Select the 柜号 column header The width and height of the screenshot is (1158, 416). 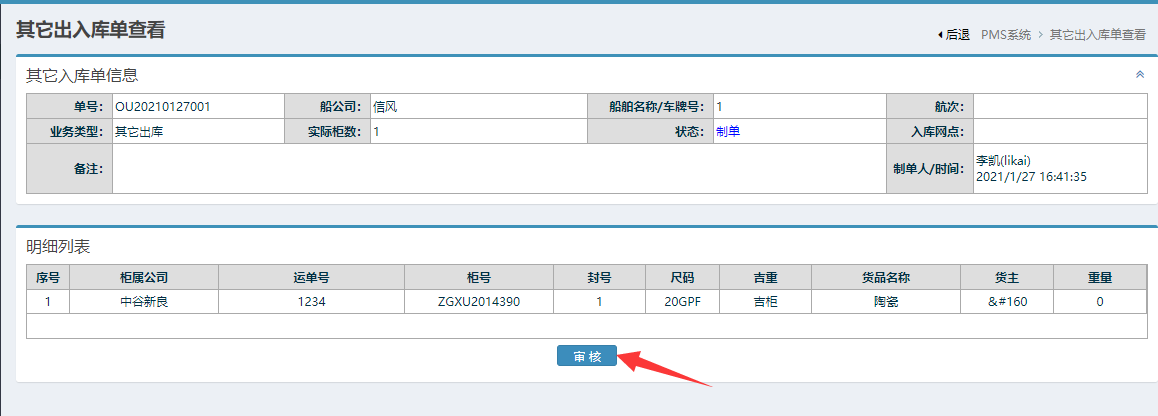[479, 277]
